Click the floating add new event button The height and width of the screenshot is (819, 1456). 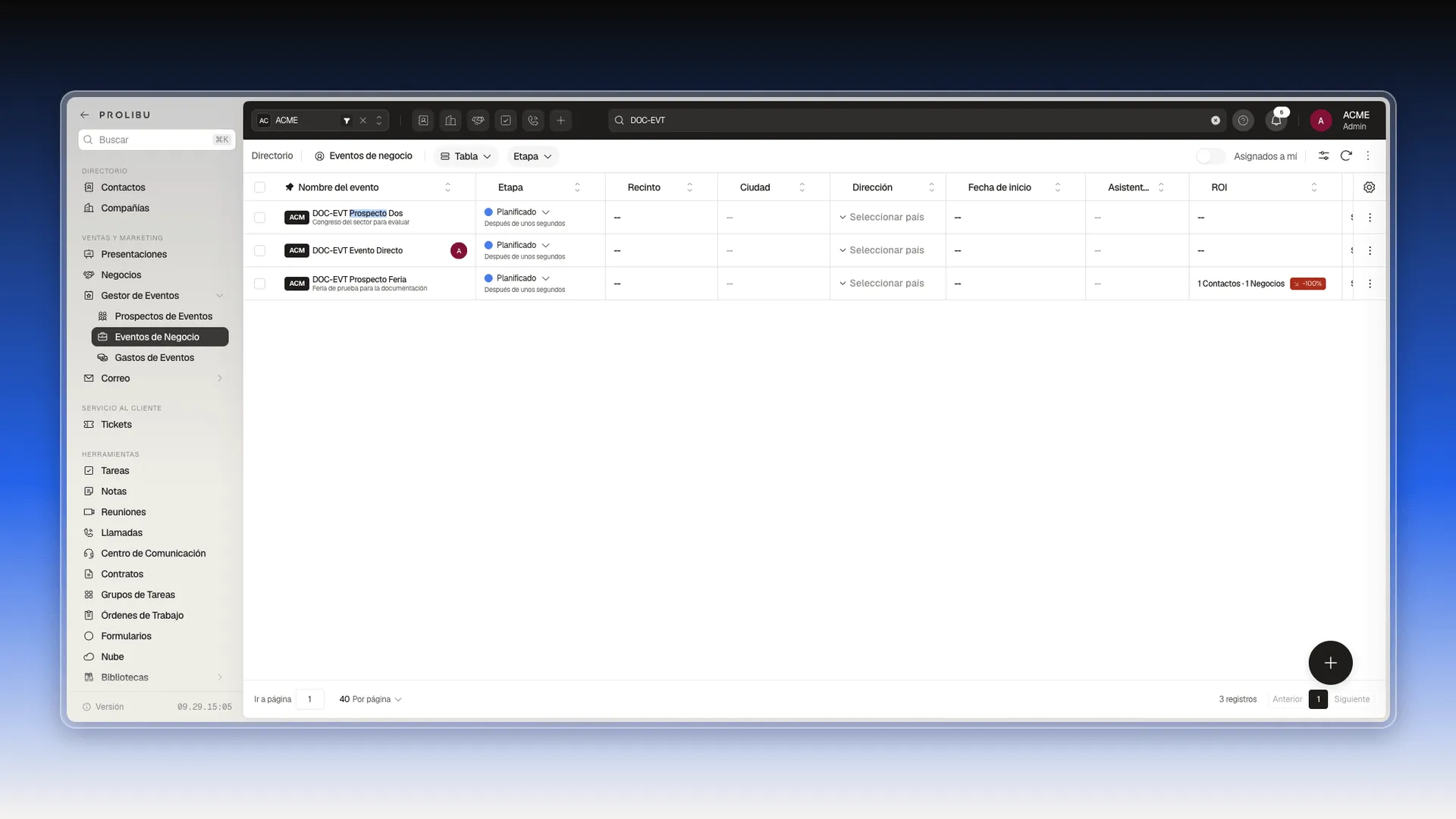tap(1330, 663)
